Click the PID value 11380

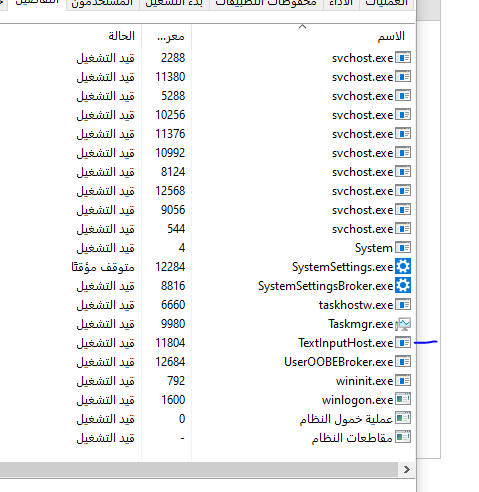click(x=170, y=77)
